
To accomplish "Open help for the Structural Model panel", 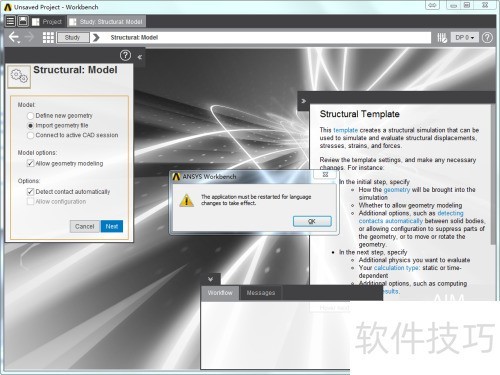I will pos(125,55).
